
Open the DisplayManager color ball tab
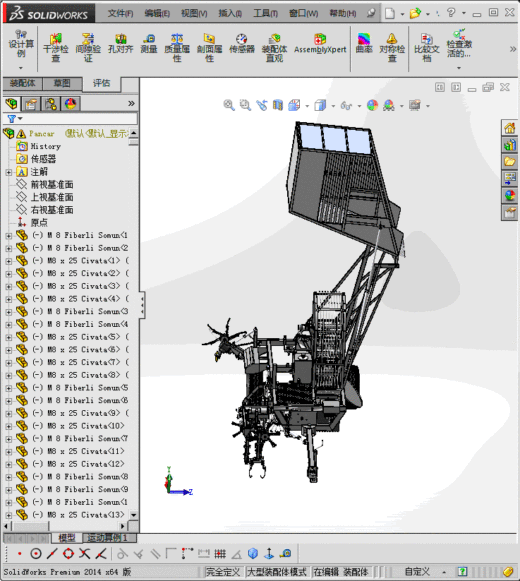click(70, 104)
